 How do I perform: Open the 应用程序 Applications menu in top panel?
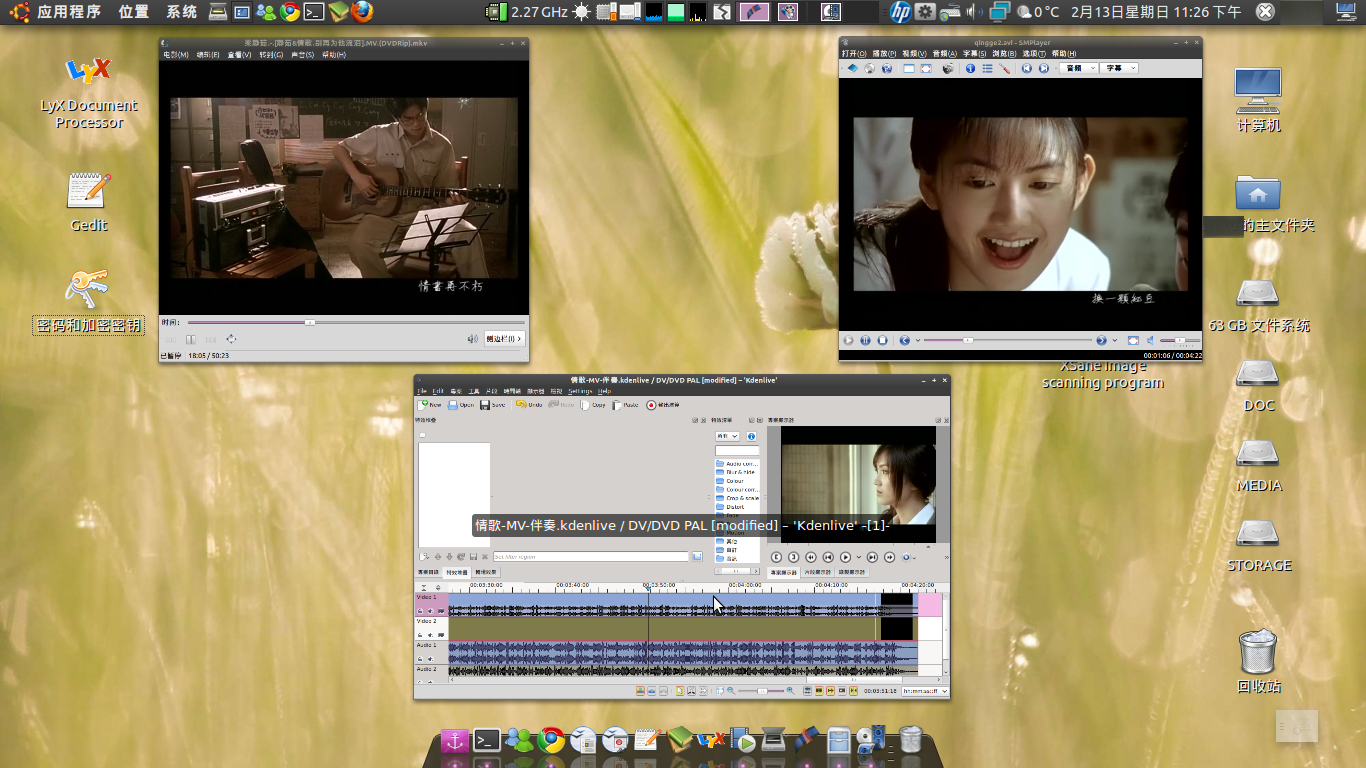click(69, 12)
